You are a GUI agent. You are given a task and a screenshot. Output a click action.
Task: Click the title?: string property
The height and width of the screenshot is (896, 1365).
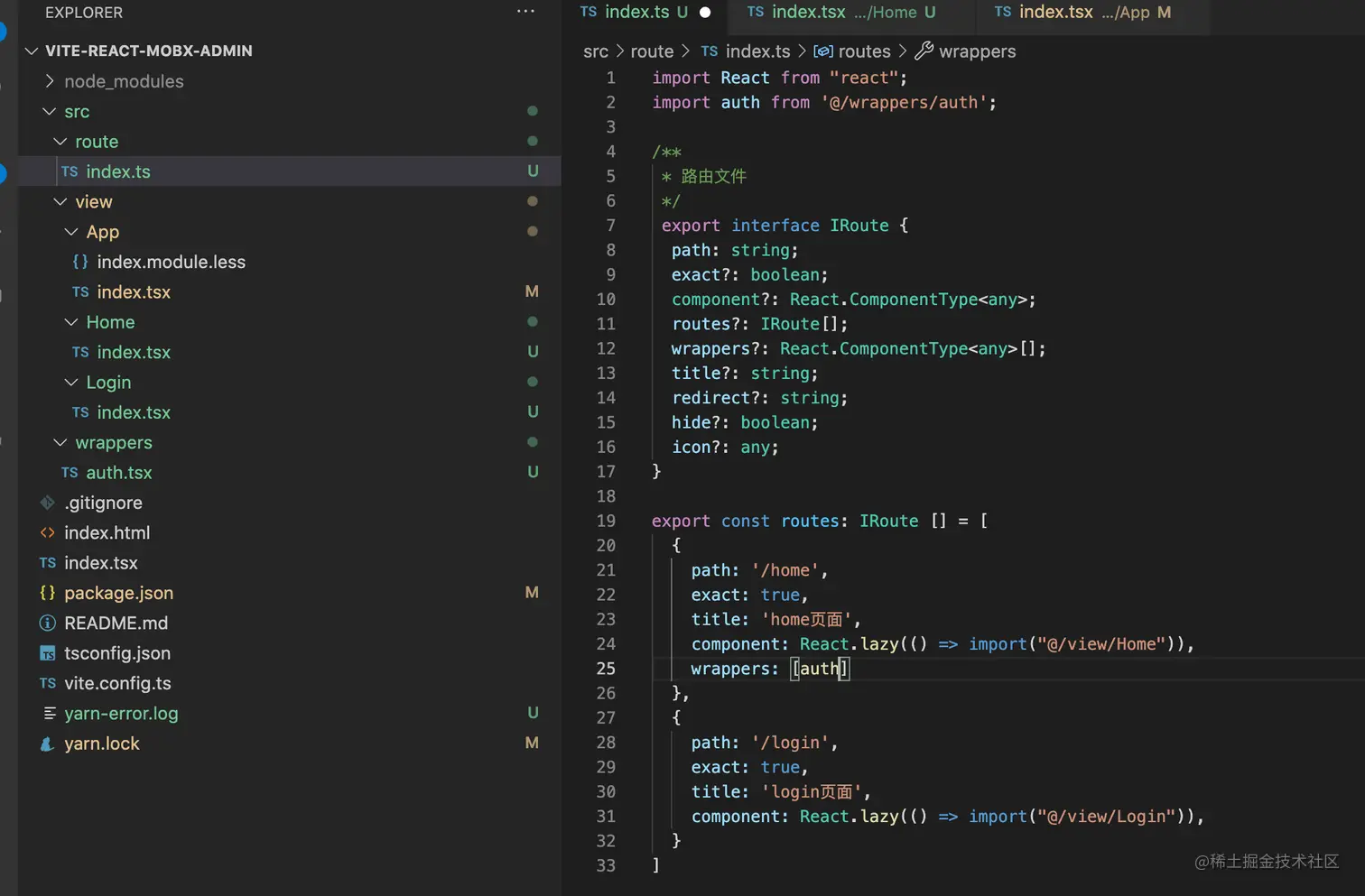pos(745,374)
